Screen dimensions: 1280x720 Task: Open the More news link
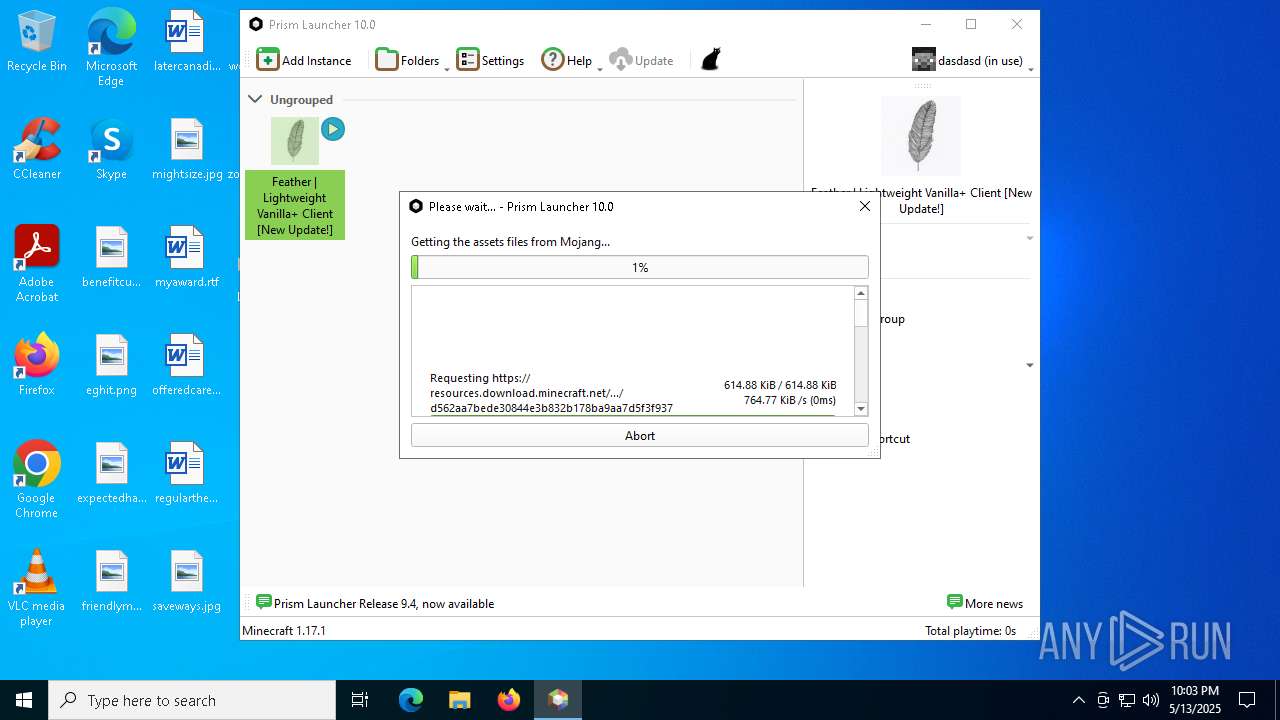(x=985, y=603)
